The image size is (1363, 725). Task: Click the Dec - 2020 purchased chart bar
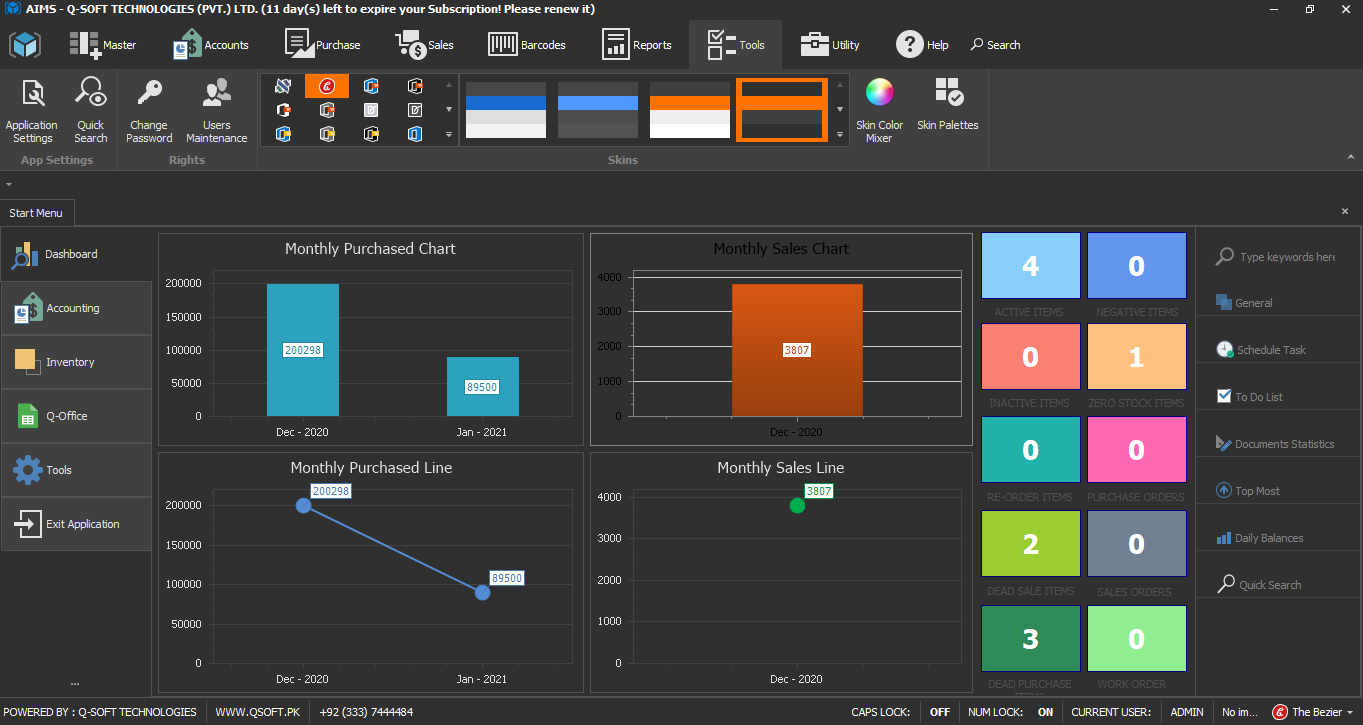point(303,350)
